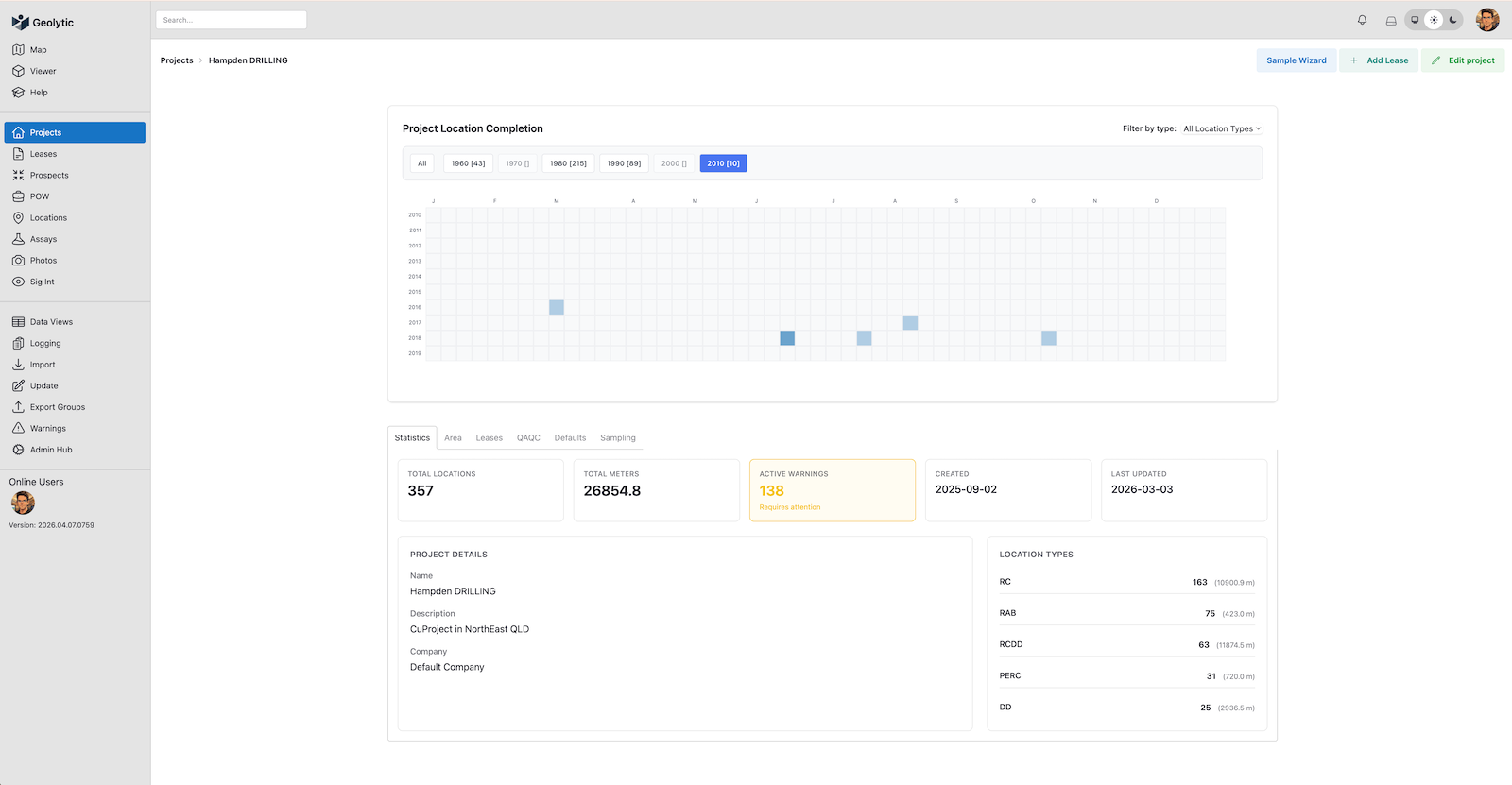Viewport: 1512px width, 785px height.
Task: Select the 1980 [215] decade filter
Action: (568, 163)
